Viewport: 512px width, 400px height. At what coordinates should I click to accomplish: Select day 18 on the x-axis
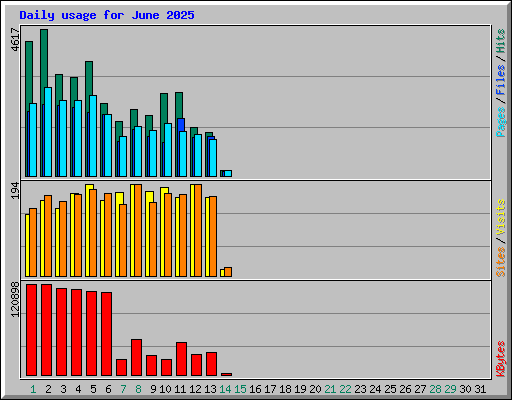[285, 389]
